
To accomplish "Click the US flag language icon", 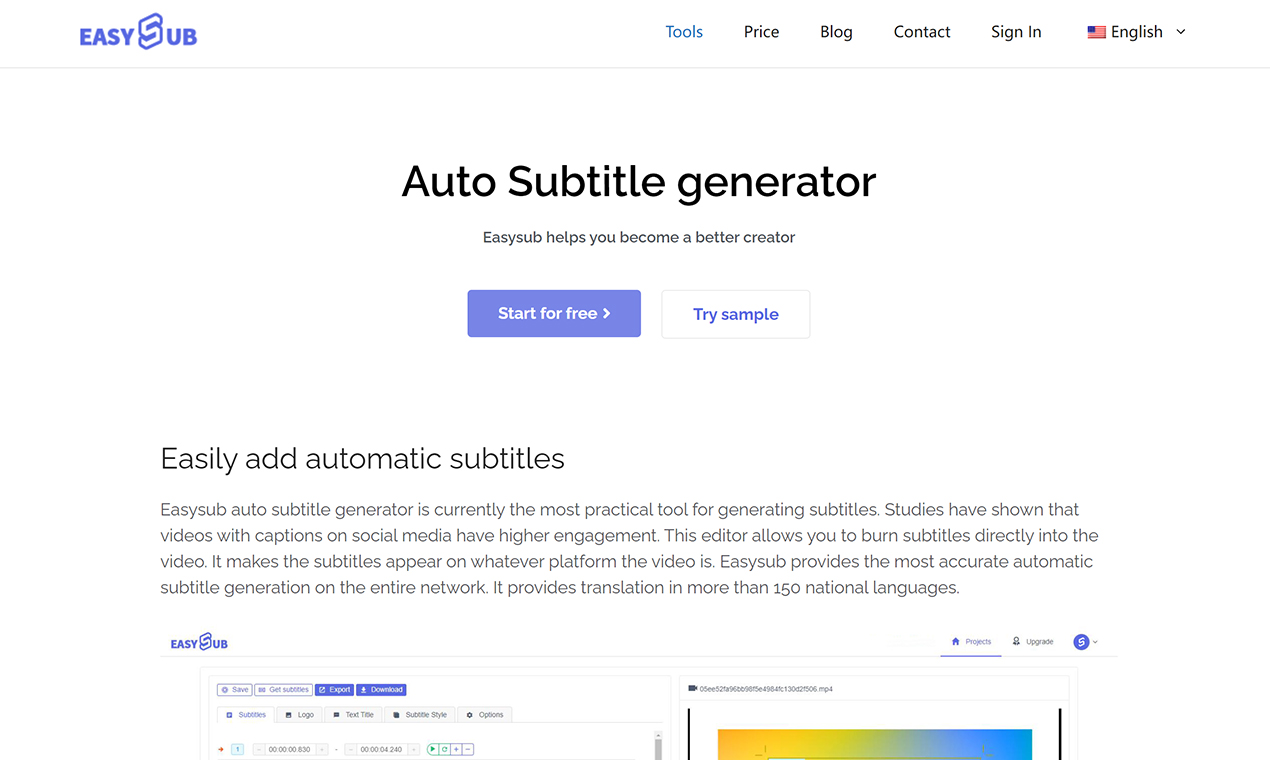I will pyautogui.click(x=1096, y=32).
